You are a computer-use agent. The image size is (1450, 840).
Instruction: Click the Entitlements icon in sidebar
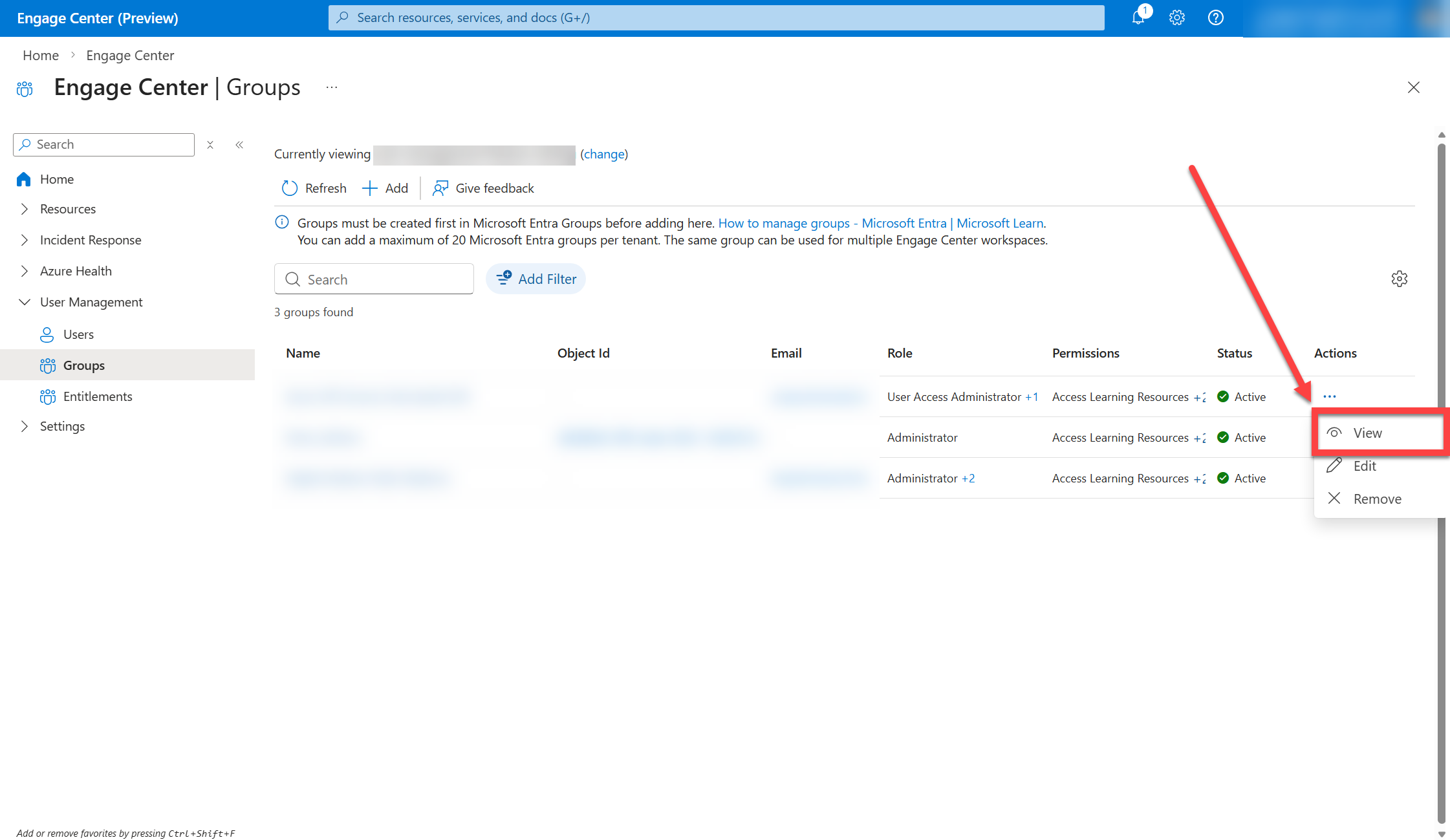point(47,396)
